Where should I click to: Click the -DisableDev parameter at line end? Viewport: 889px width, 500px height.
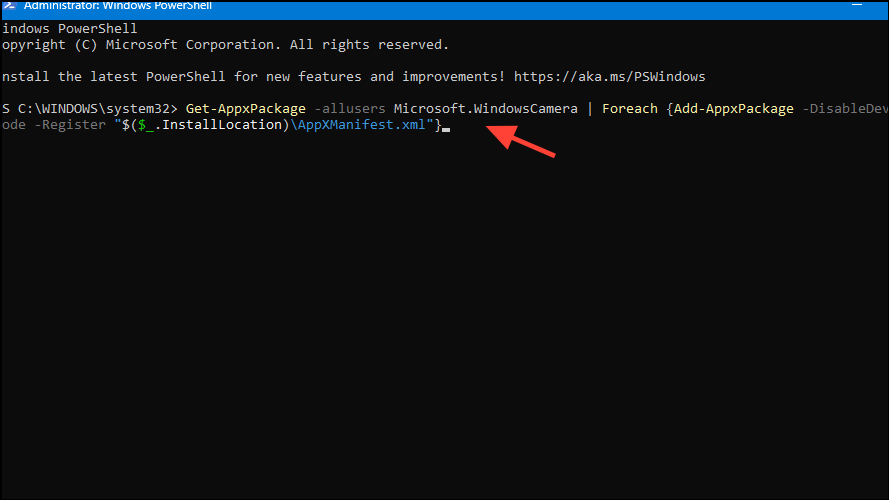[x=845, y=109]
